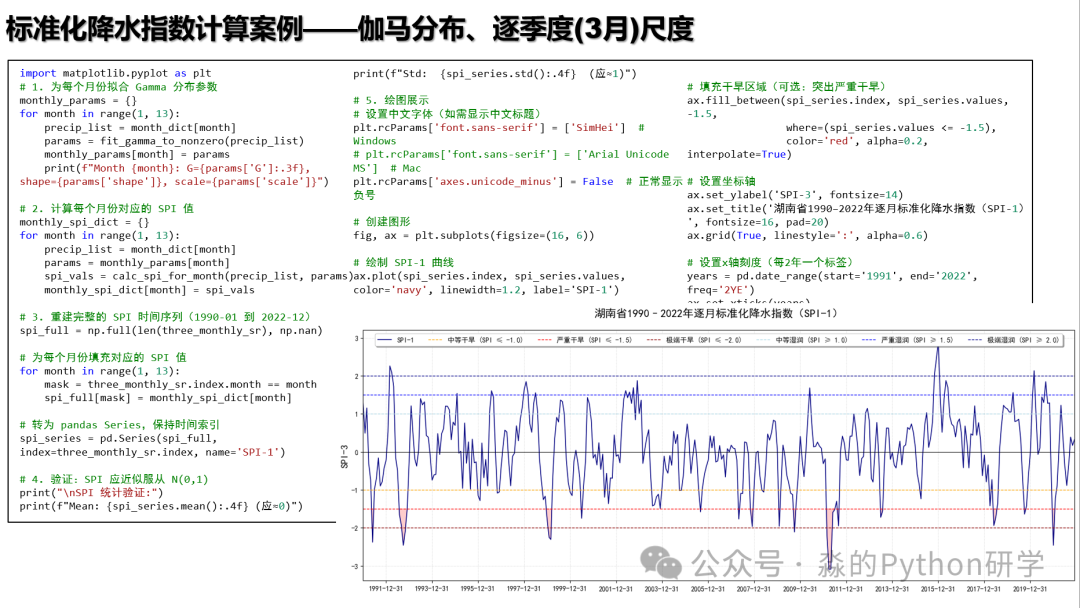Click the comment "# 创建图形"

[382, 222]
